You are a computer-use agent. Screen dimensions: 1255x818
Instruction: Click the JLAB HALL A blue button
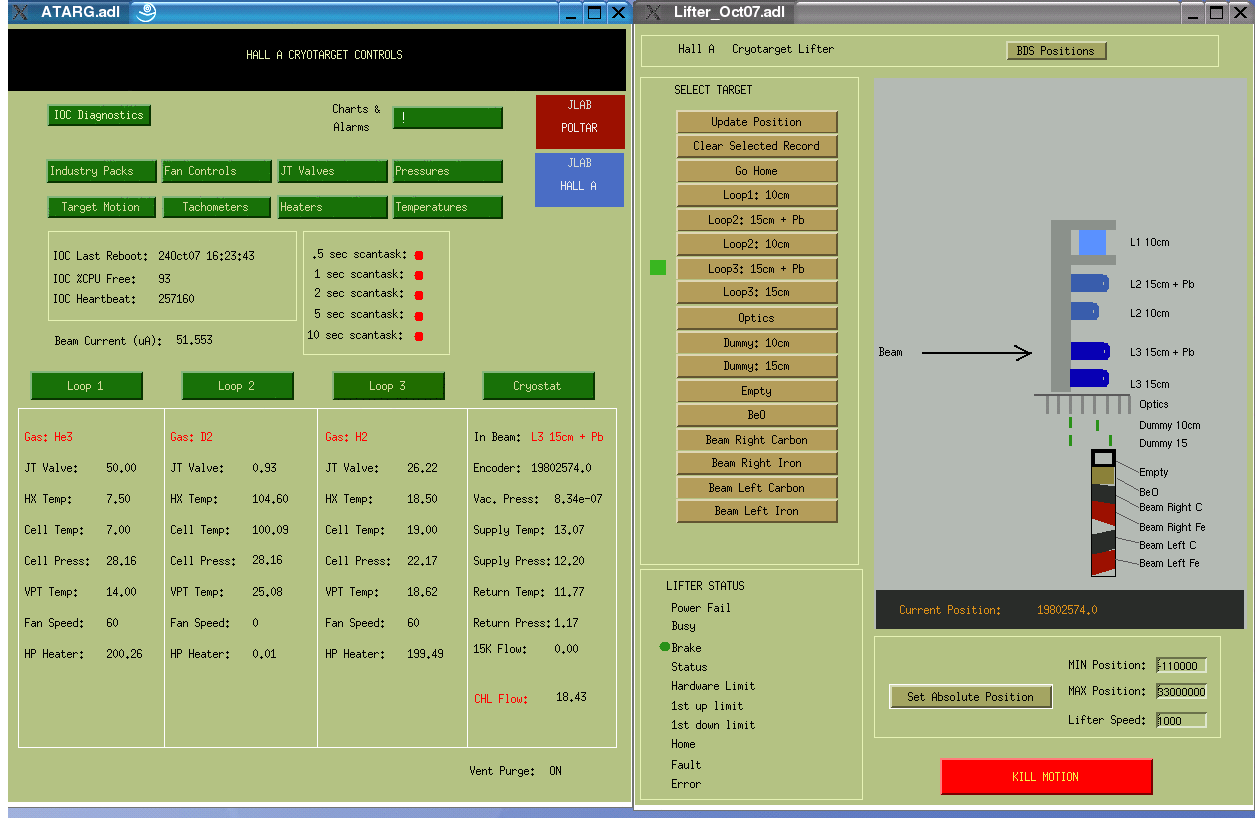(580, 180)
